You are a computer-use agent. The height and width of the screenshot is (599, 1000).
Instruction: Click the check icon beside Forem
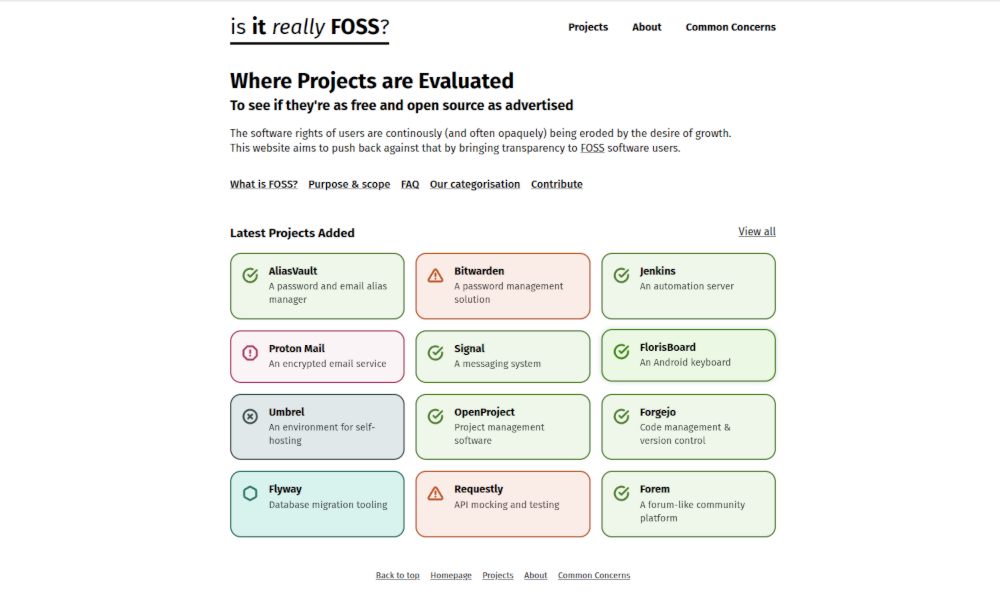(x=621, y=492)
